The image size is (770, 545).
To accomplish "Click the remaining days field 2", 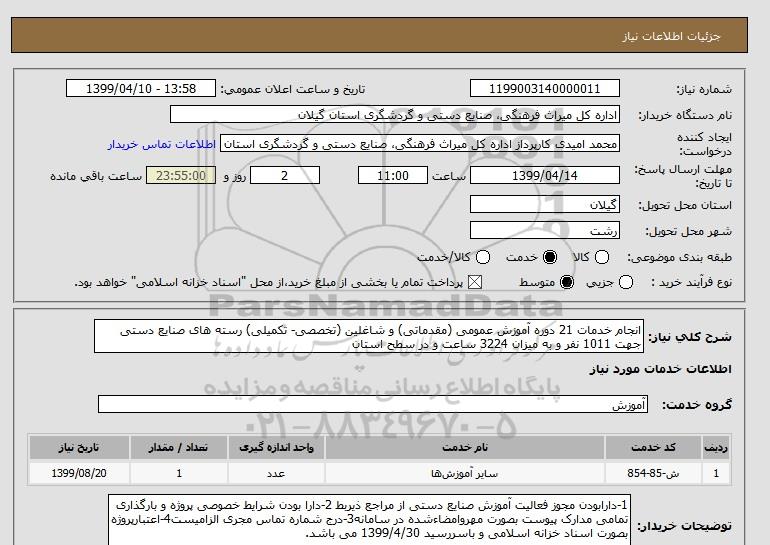I will tap(285, 175).
